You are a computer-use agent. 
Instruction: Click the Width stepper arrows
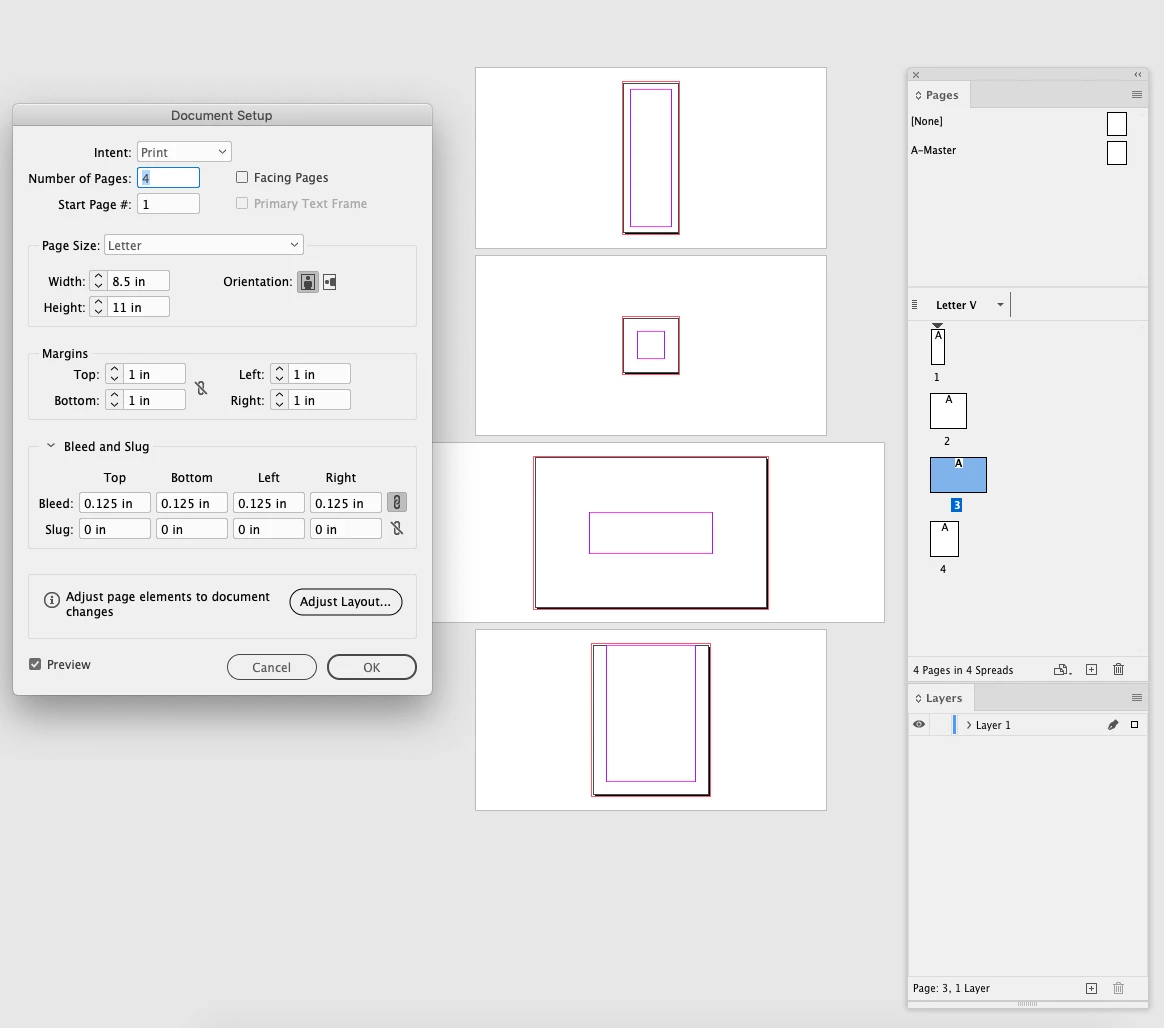[x=98, y=281]
